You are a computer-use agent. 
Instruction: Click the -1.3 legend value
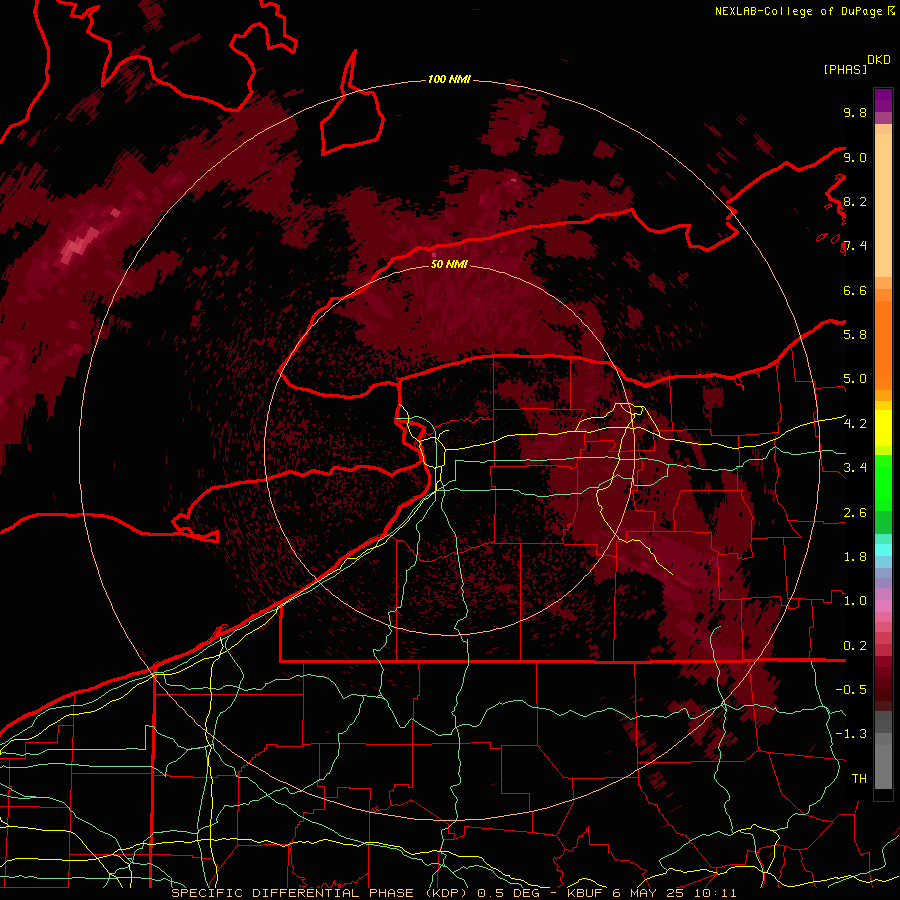point(851,734)
